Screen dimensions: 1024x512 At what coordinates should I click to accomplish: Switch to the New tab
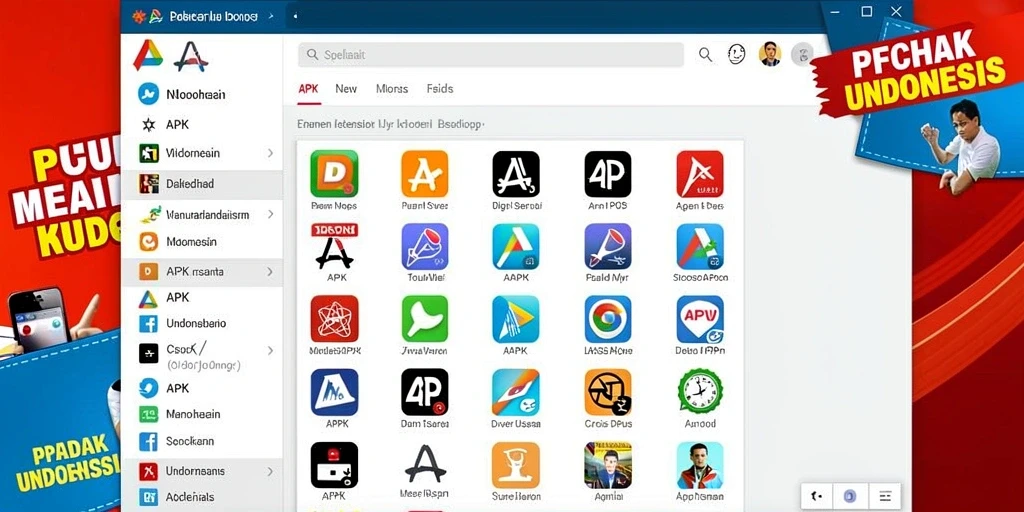pos(346,89)
